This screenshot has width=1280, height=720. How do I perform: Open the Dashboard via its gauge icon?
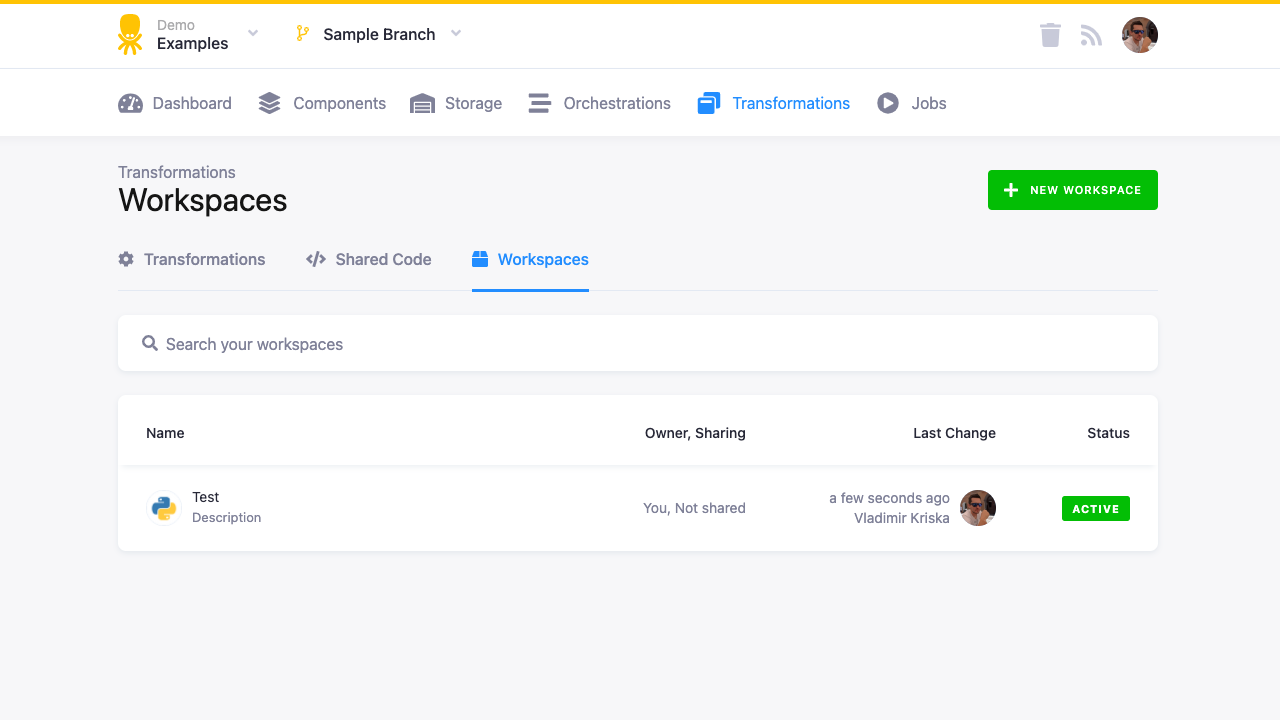point(130,102)
